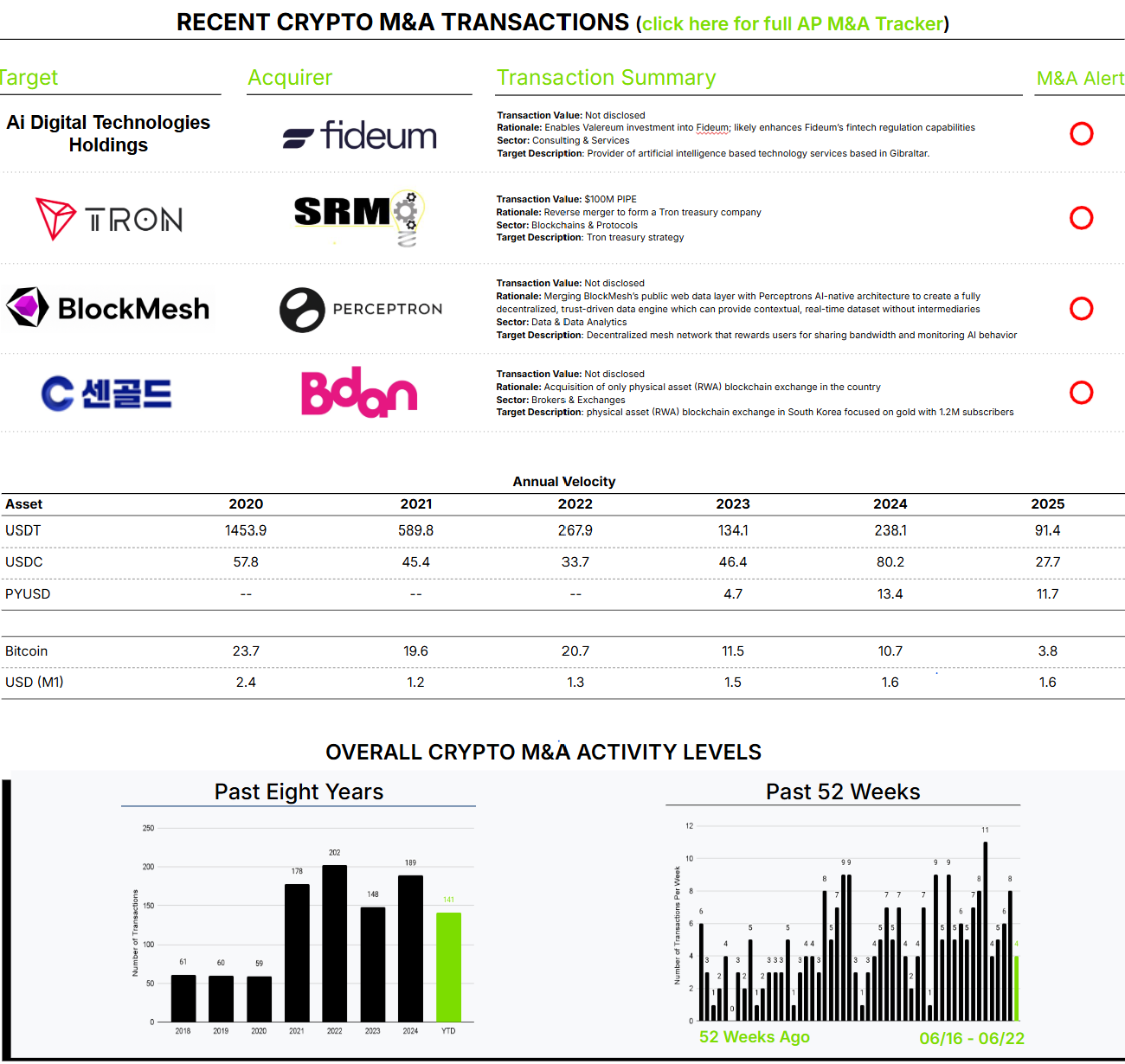
Task: Click the USD (M1) row label
Action: tap(35, 683)
